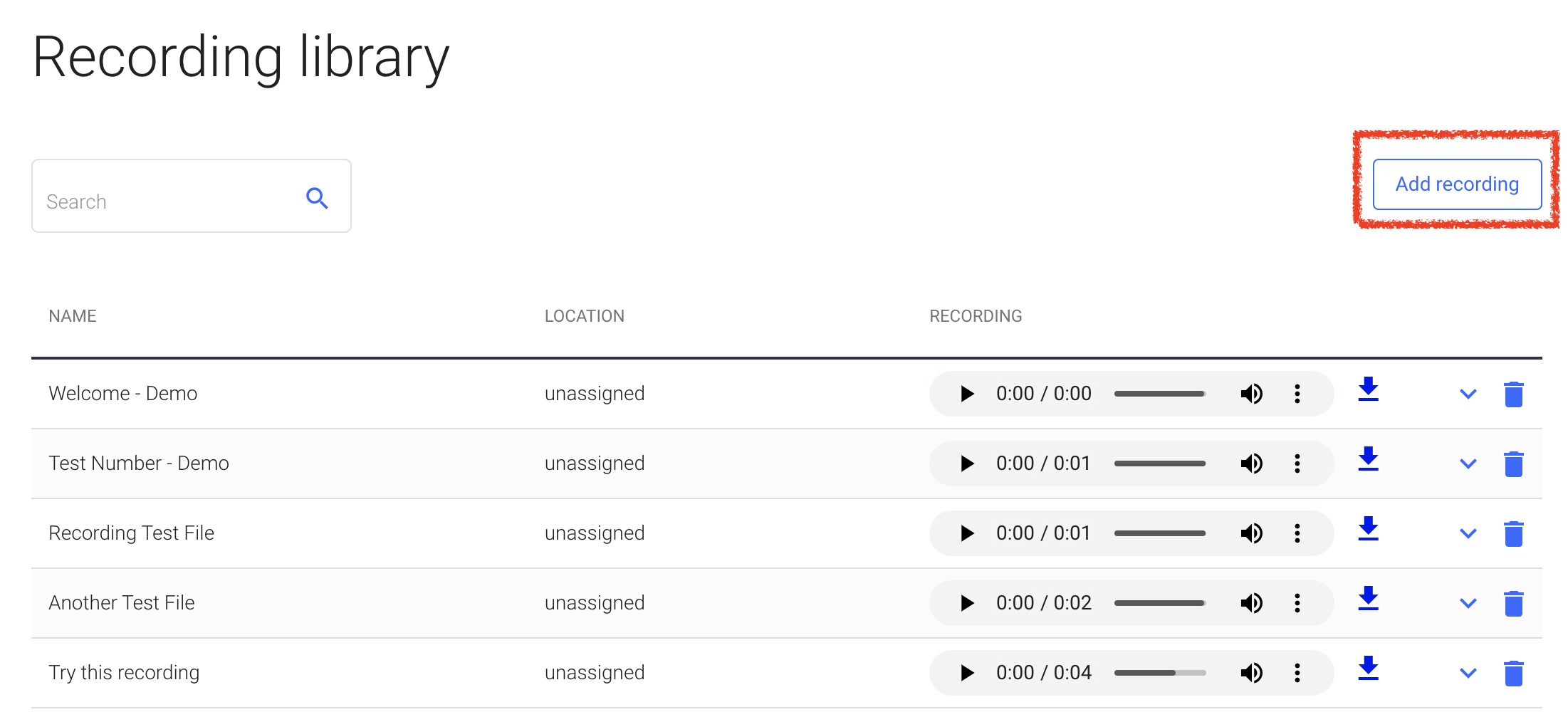Screen dimensions: 1568x712
Task: Expand the Recording Test File row chevron
Action: (1468, 533)
